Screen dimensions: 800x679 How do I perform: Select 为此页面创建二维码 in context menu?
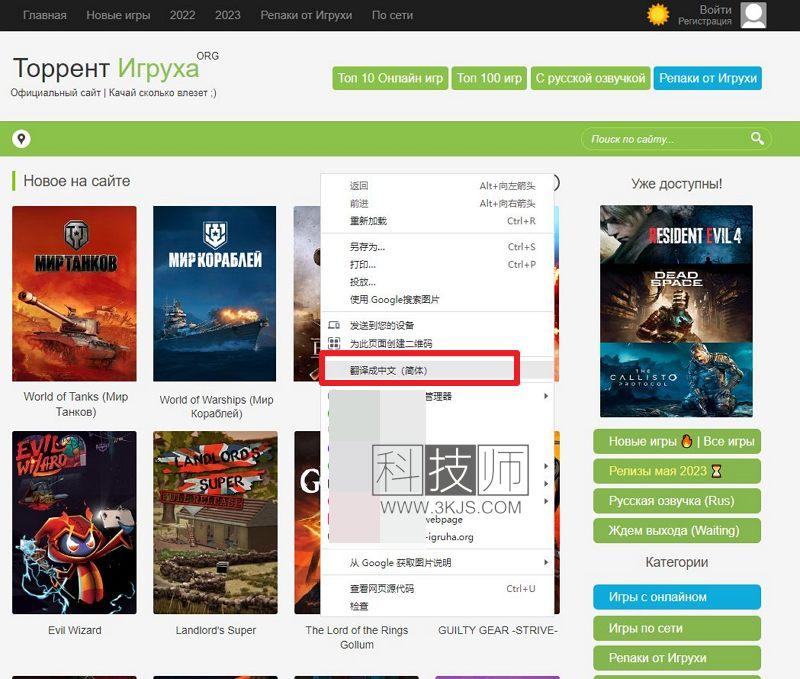click(x=437, y=343)
